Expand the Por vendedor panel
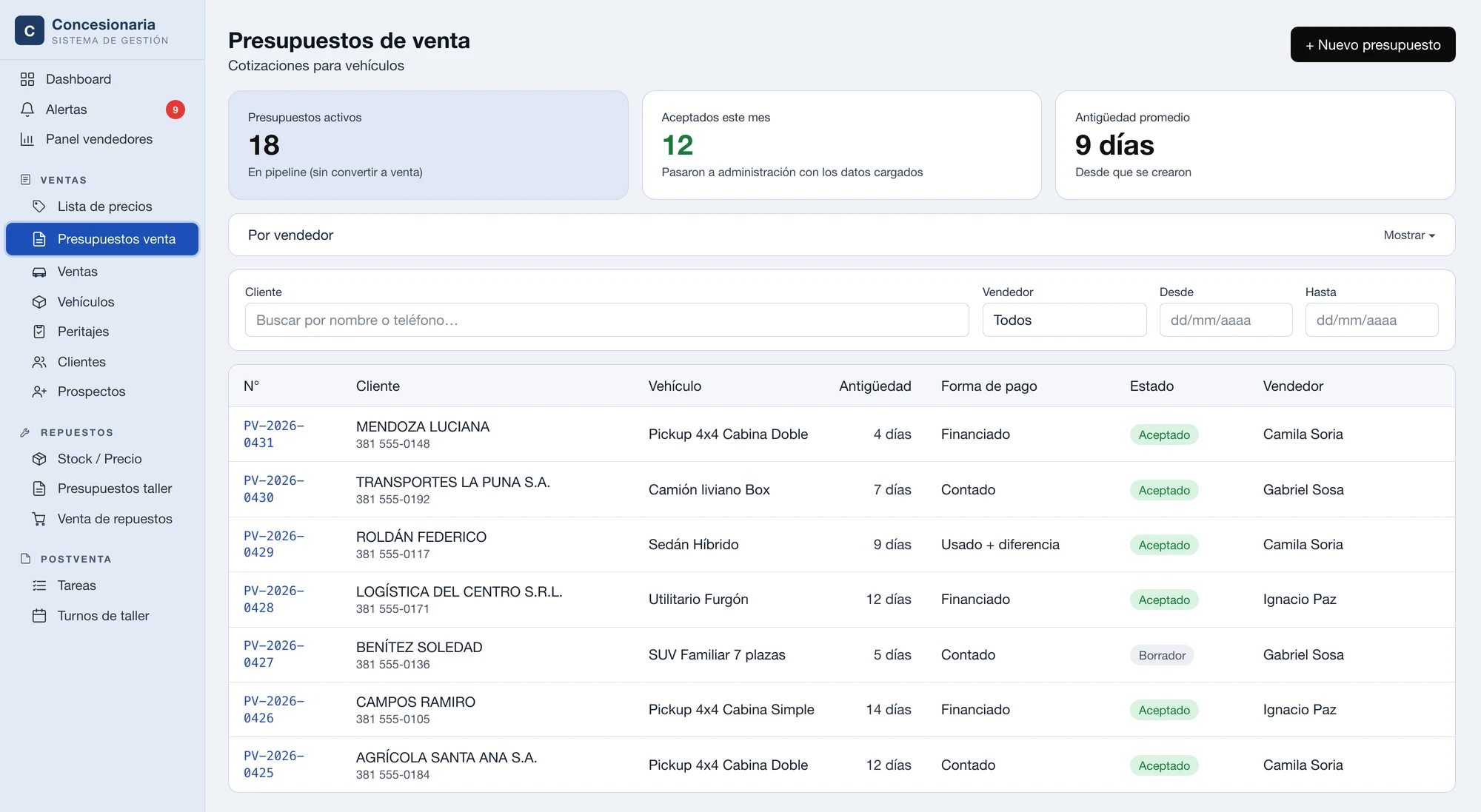This screenshot has width=1481, height=812. click(841, 235)
